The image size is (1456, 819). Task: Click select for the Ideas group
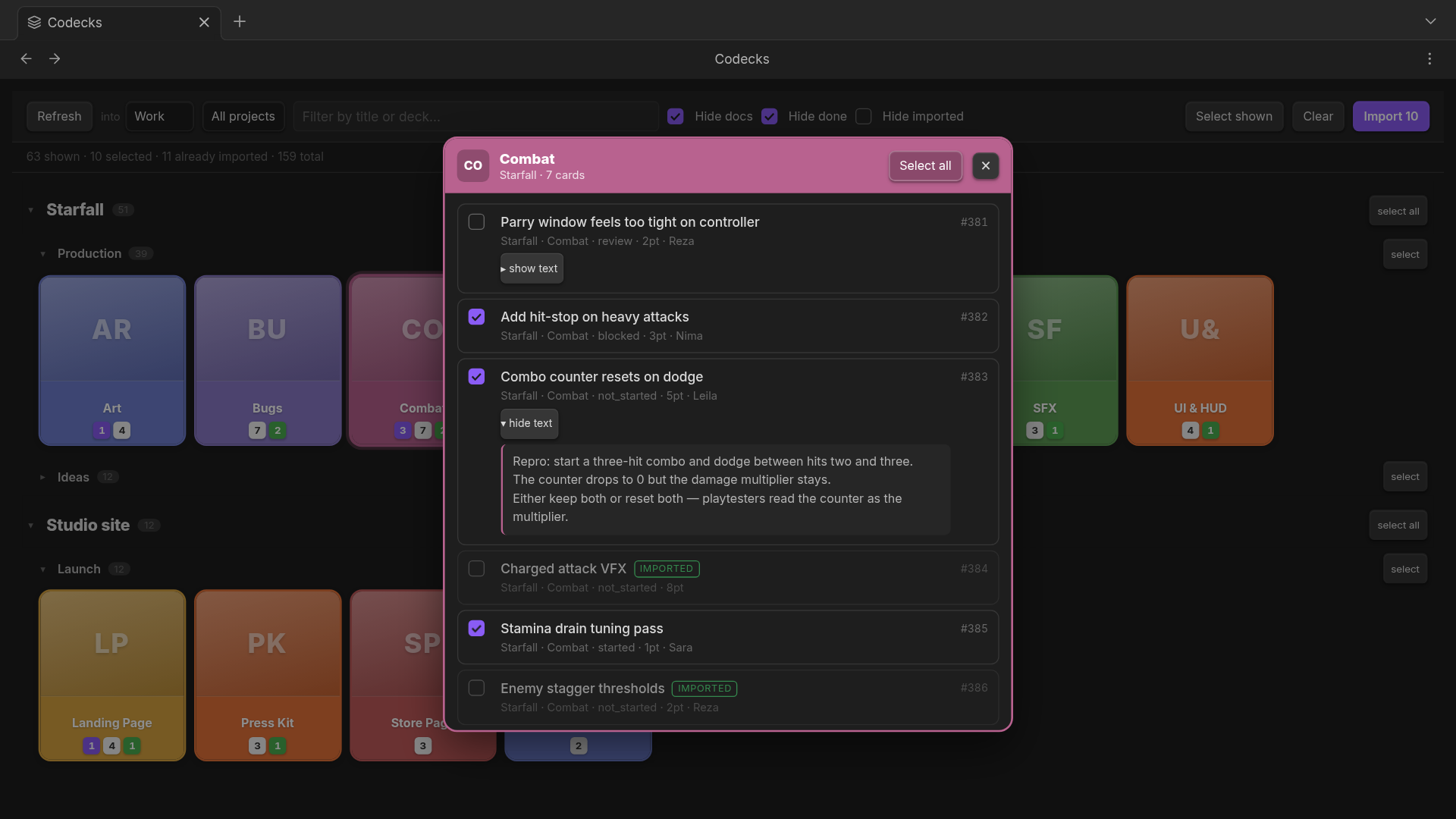tap(1405, 476)
